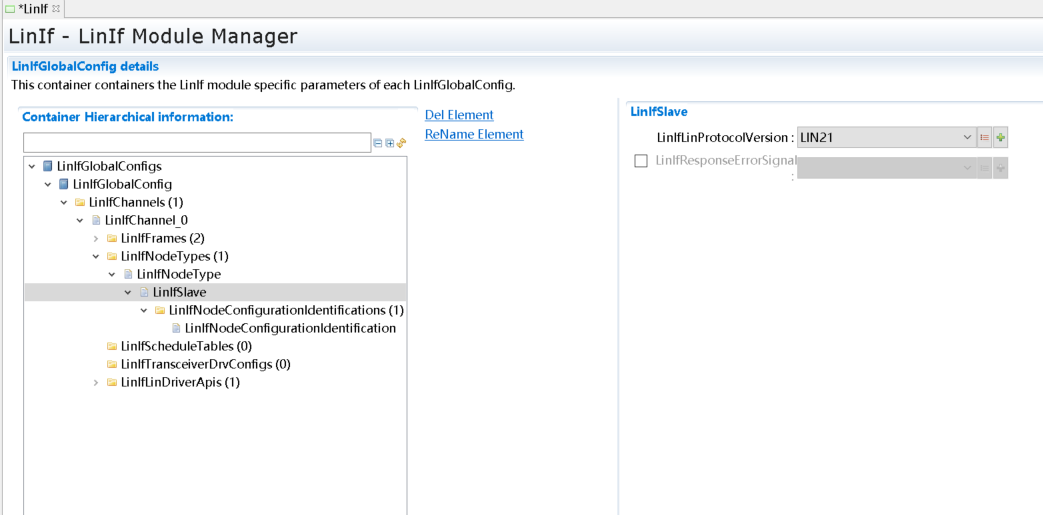The width and height of the screenshot is (1043, 515).
Task: Click the LinIfTransceiverDrvConfigs folder icon
Action: pos(112,364)
